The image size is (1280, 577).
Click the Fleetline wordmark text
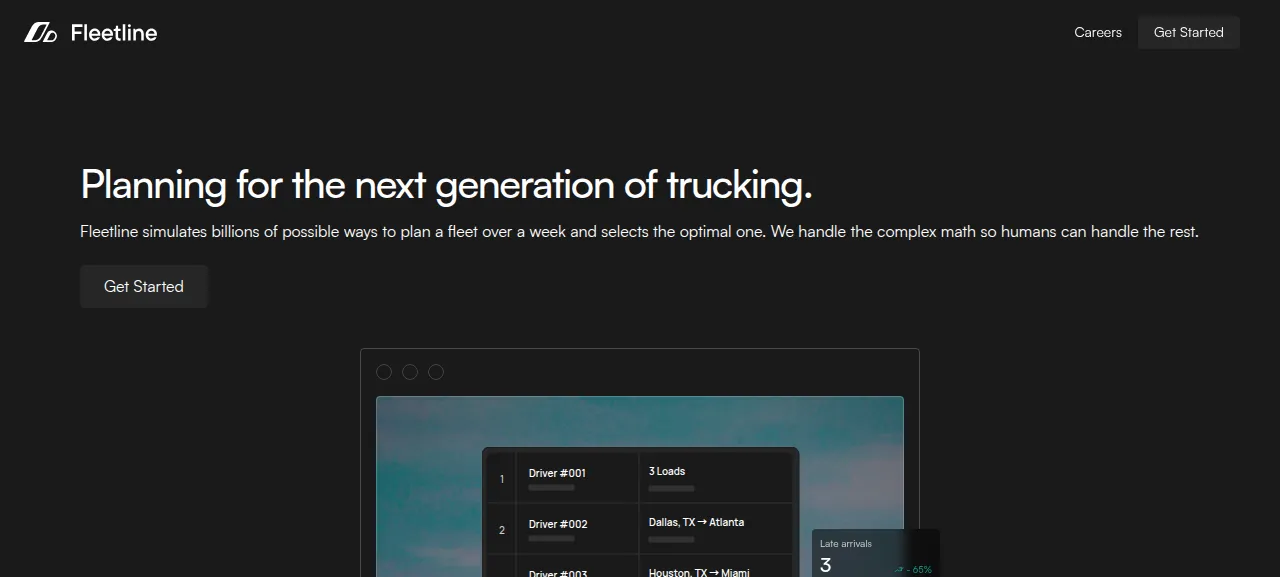[x=114, y=33]
